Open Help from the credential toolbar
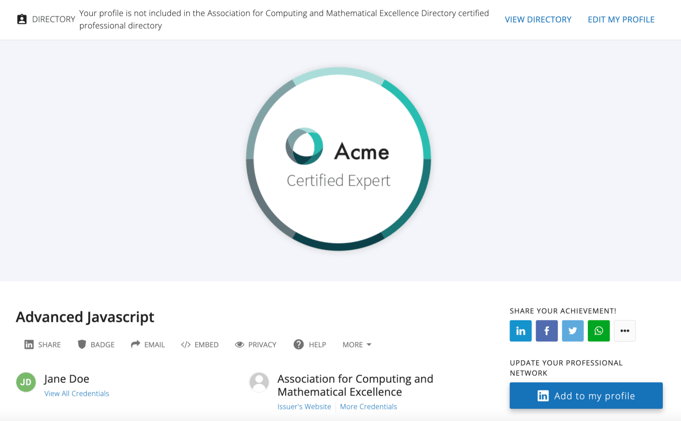681x421 pixels. click(x=309, y=345)
